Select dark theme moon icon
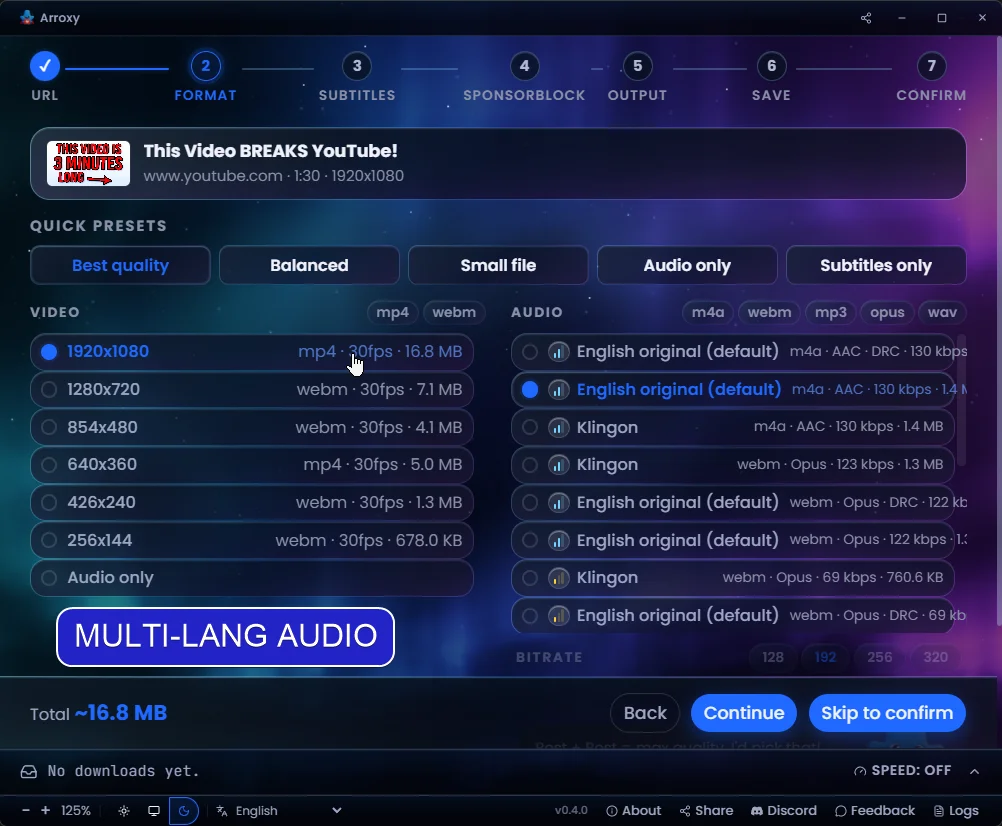The width and height of the screenshot is (1002, 826). tap(184, 811)
